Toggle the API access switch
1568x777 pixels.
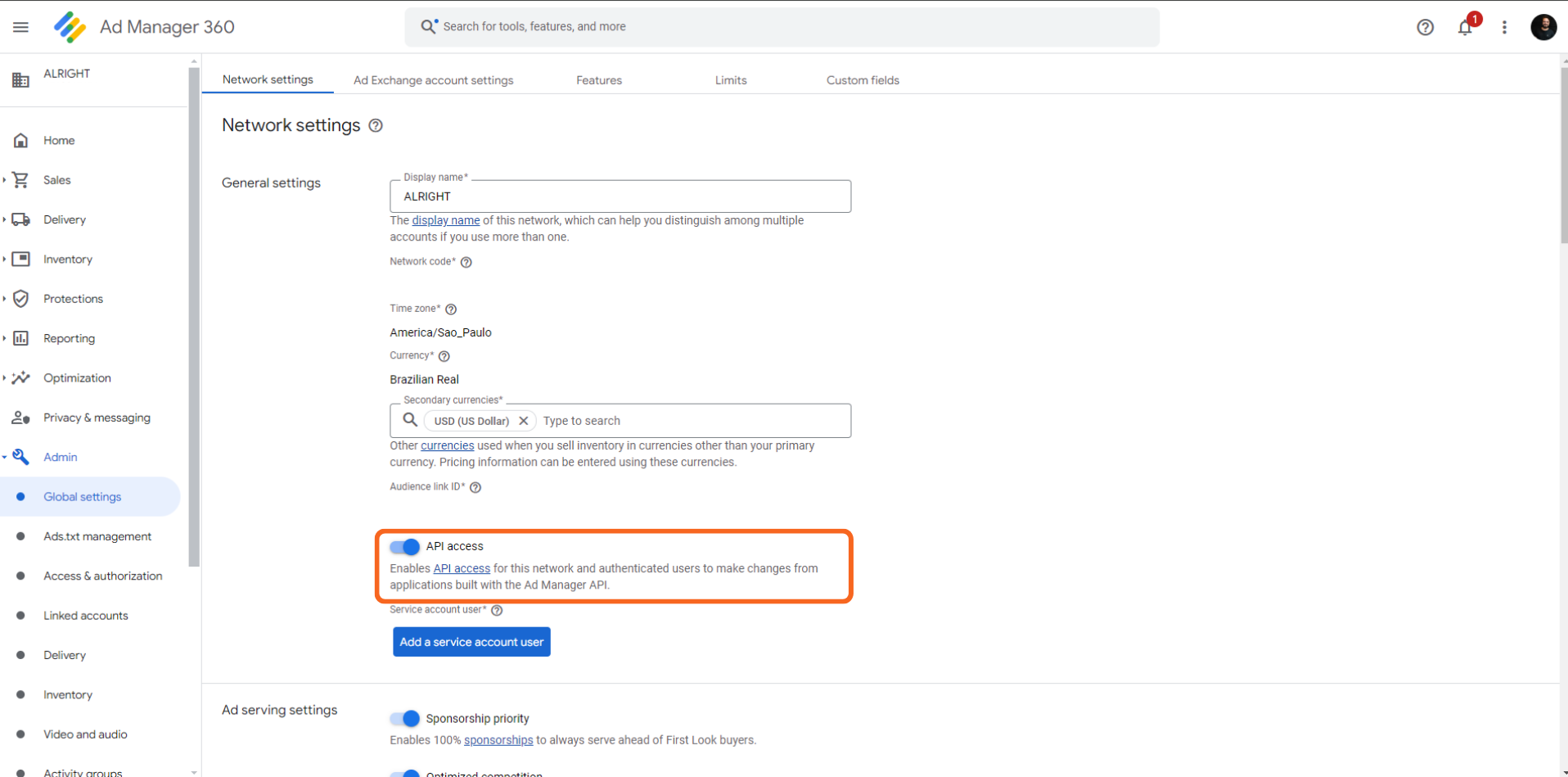click(x=404, y=546)
